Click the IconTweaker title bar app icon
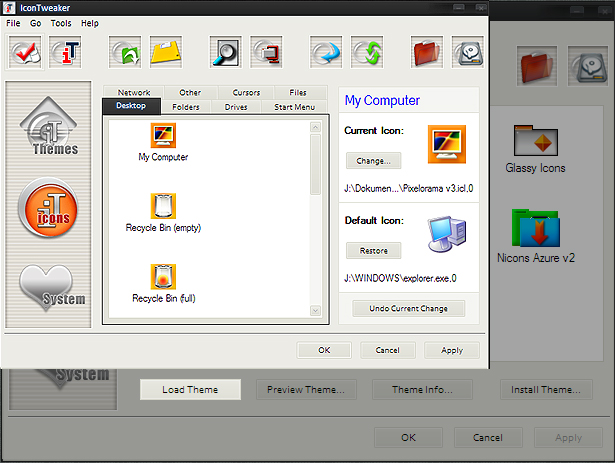615x463 pixels. point(9,8)
